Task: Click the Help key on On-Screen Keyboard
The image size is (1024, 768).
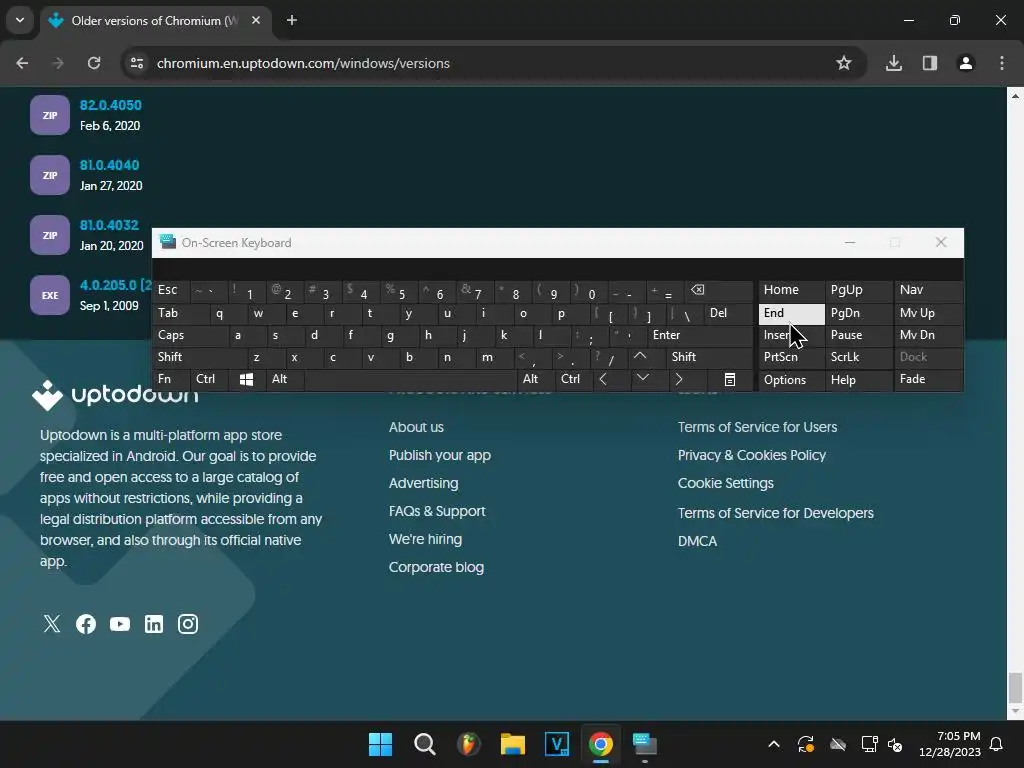Action: tap(857, 379)
